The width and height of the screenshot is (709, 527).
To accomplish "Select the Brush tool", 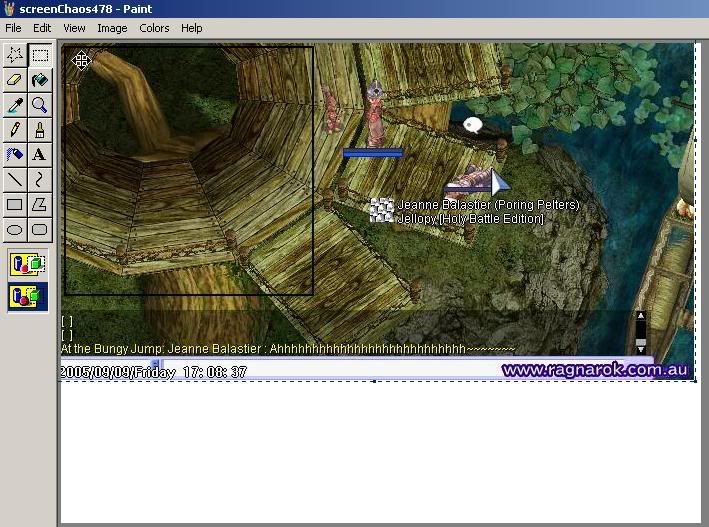I will 40,130.
